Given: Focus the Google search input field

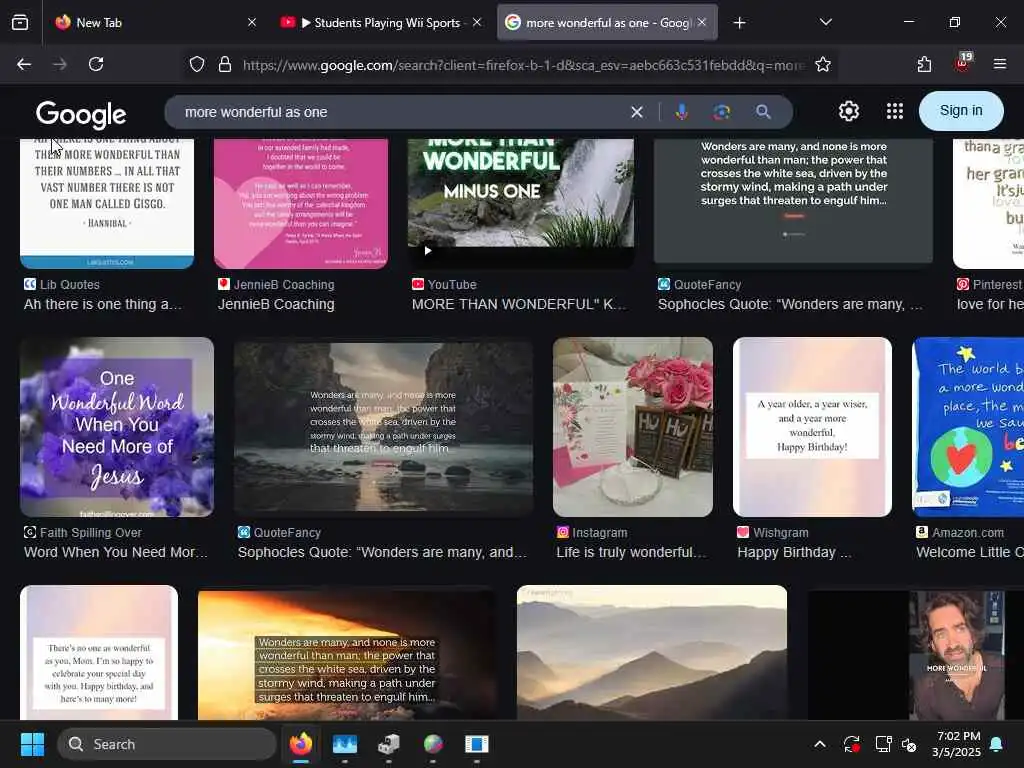Looking at the screenshot, I should click(x=402, y=112).
